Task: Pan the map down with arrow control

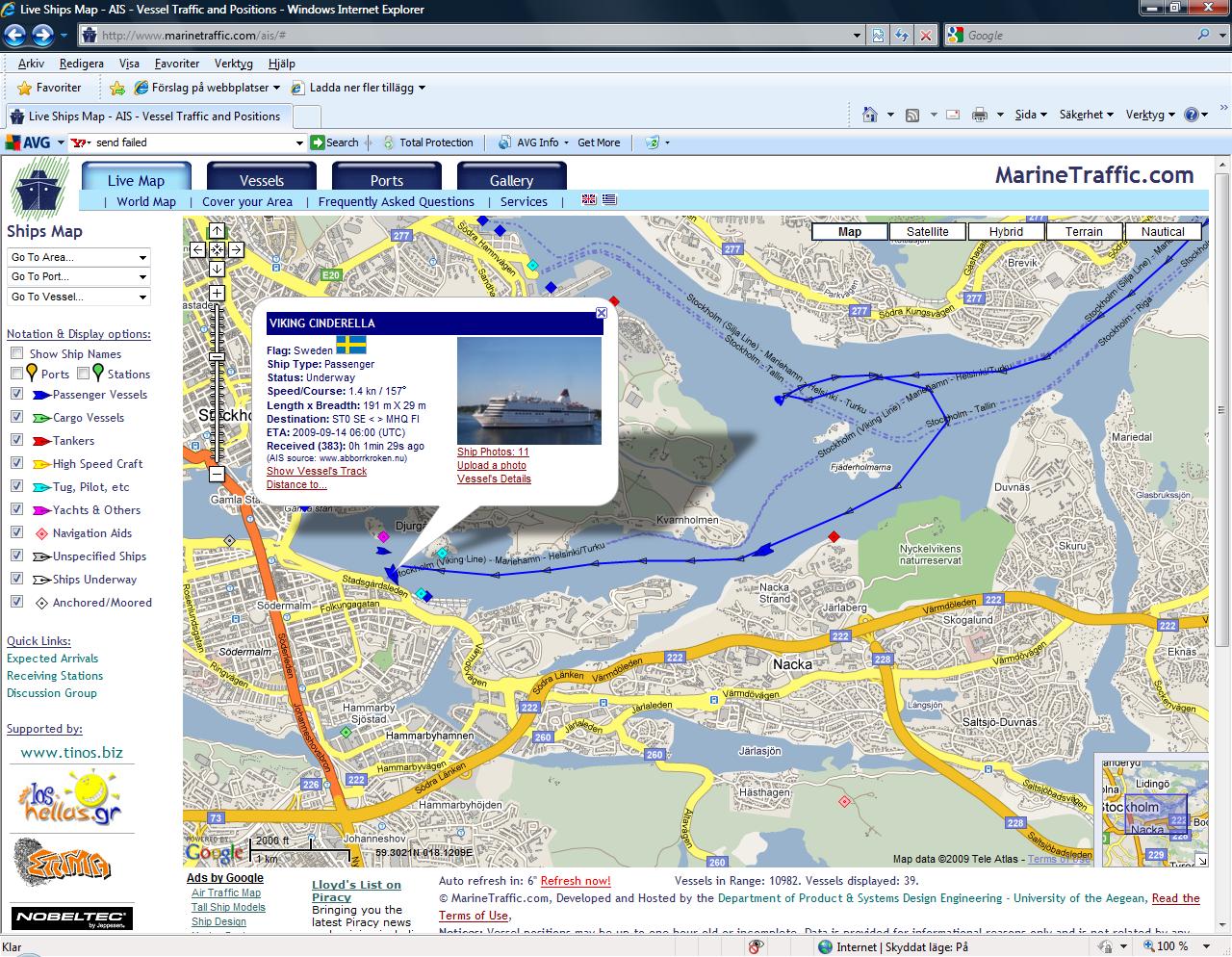Action: click(217, 270)
